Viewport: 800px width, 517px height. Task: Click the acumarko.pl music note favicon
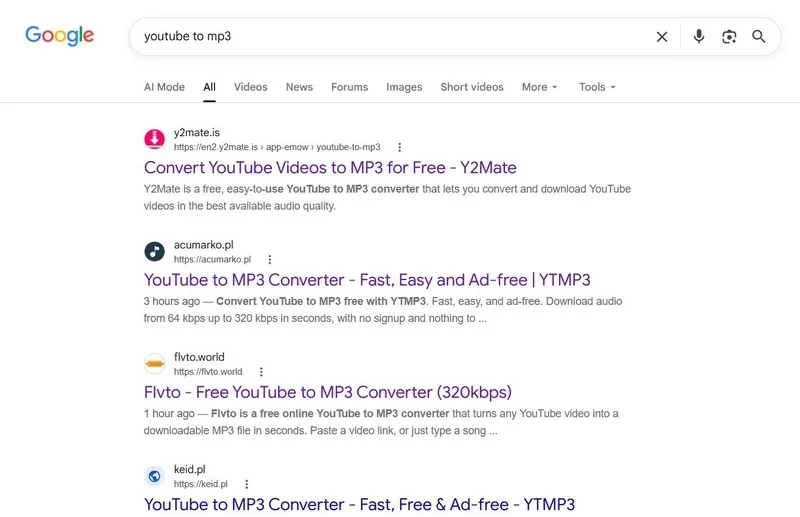(x=154, y=251)
